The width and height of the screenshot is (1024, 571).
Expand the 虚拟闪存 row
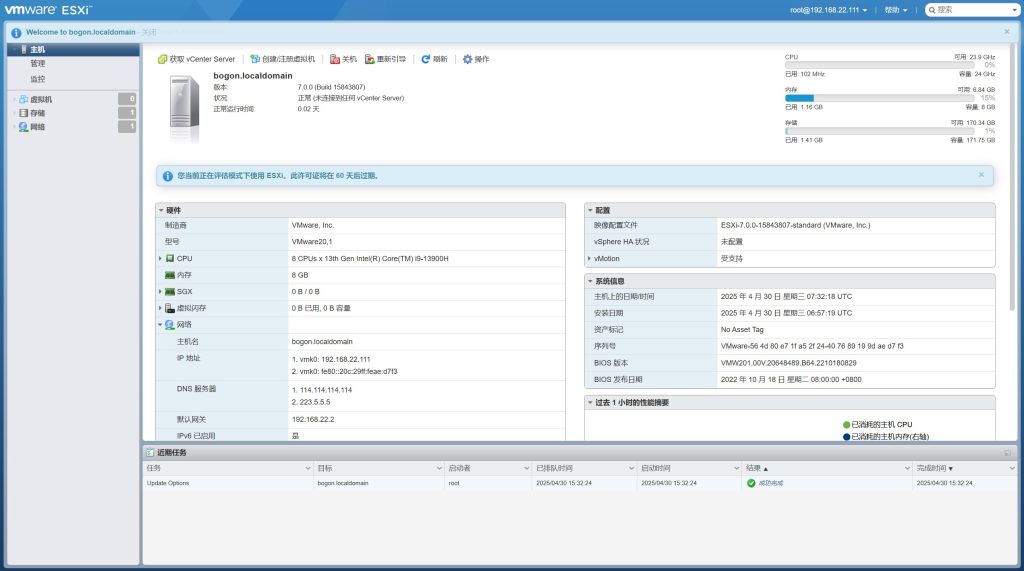[160, 308]
